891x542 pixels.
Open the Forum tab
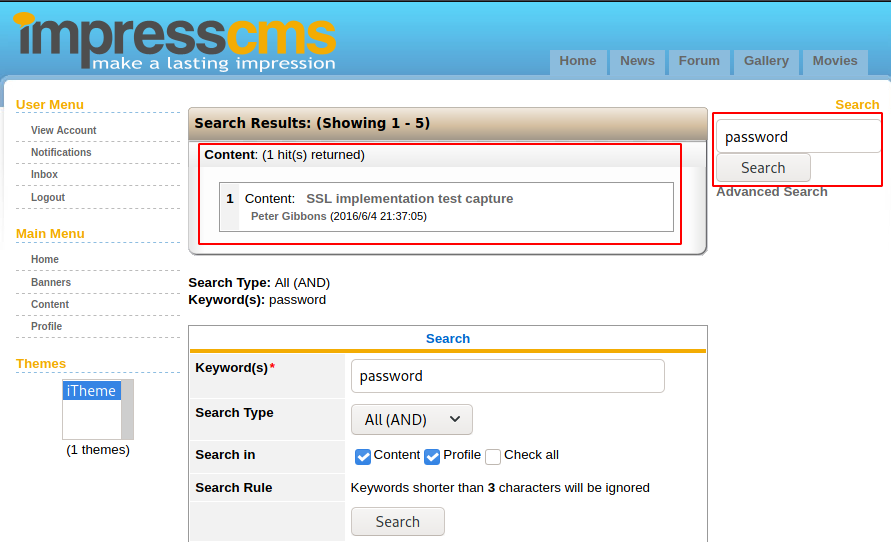pos(699,61)
